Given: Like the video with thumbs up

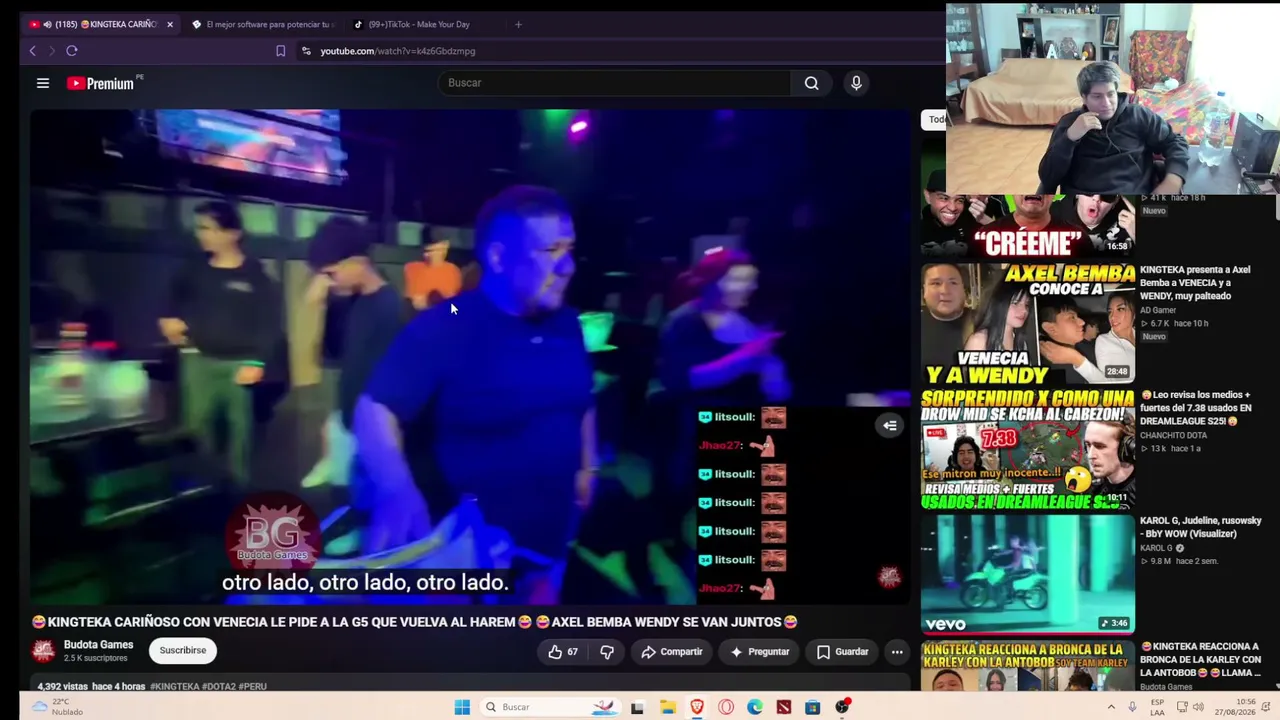Looking at the screenshot, I should point(563,652).
